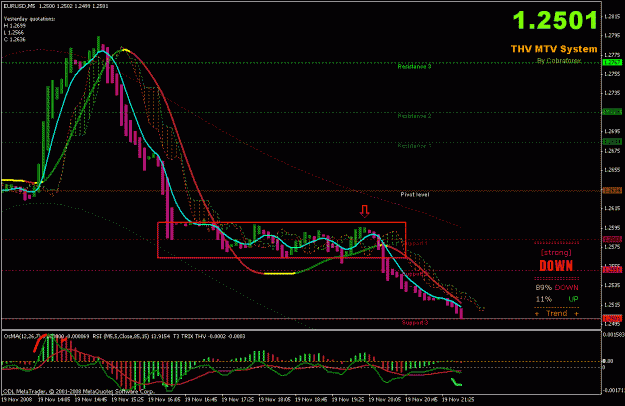Viewport: 625px width, 406px height.
Task: Click the '19 Nov 17:25' time label
Action: [x=238, y=399]
